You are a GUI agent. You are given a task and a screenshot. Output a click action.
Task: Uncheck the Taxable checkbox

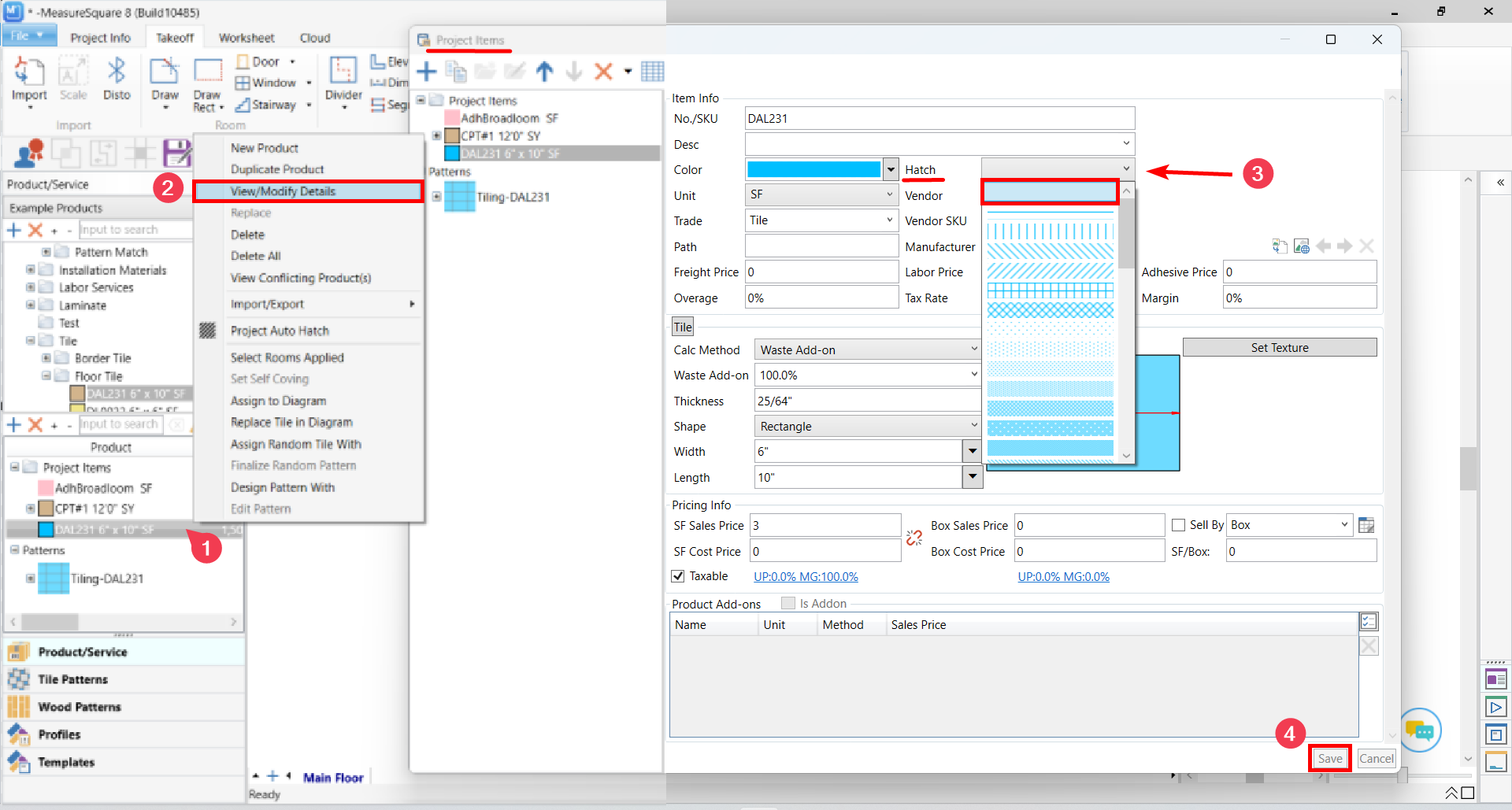click(677, 576)
